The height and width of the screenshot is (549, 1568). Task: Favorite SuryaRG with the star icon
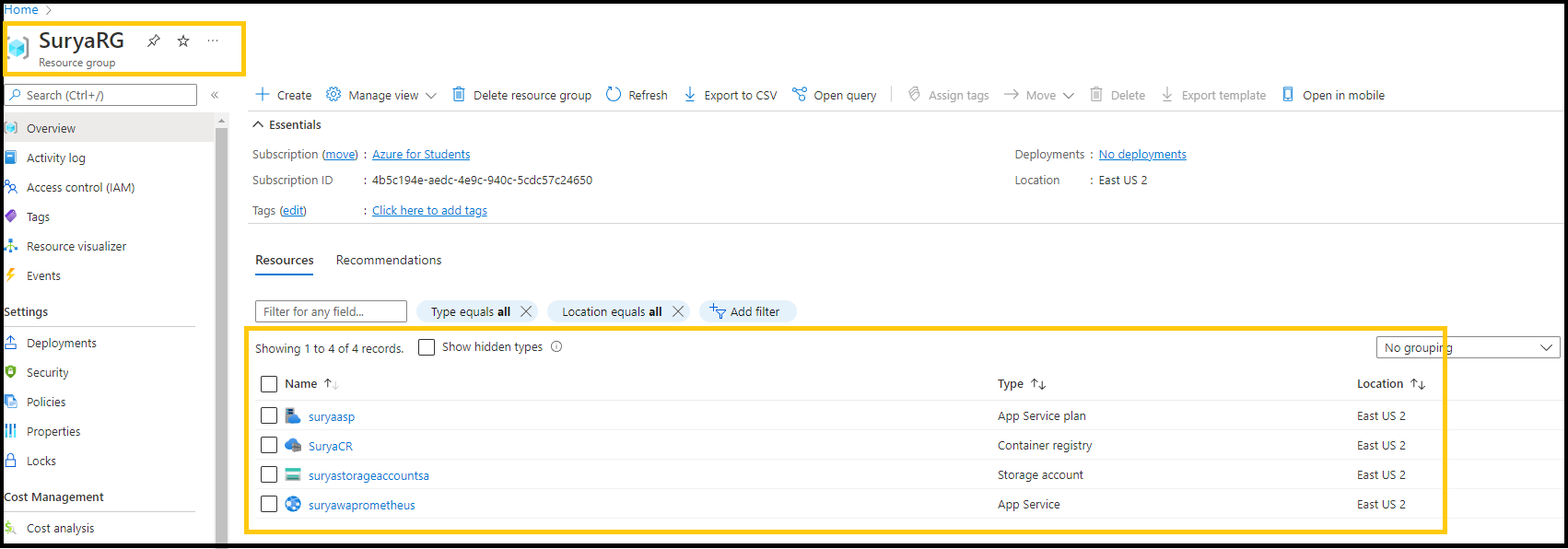[183, 41]
